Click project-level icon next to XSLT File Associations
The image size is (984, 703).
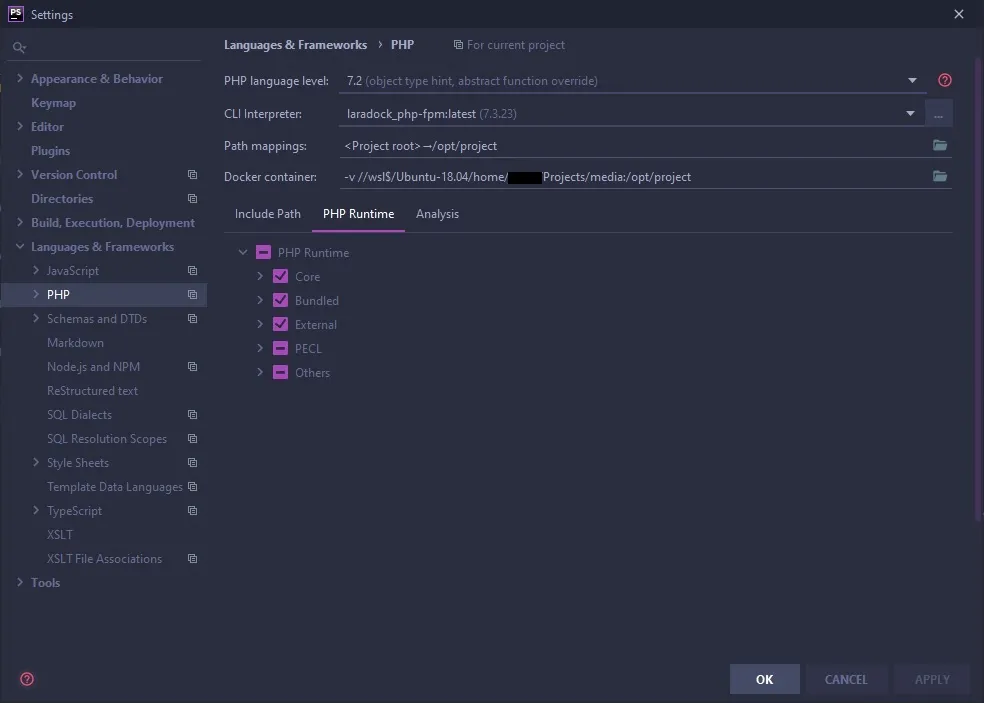click(193, 559)
